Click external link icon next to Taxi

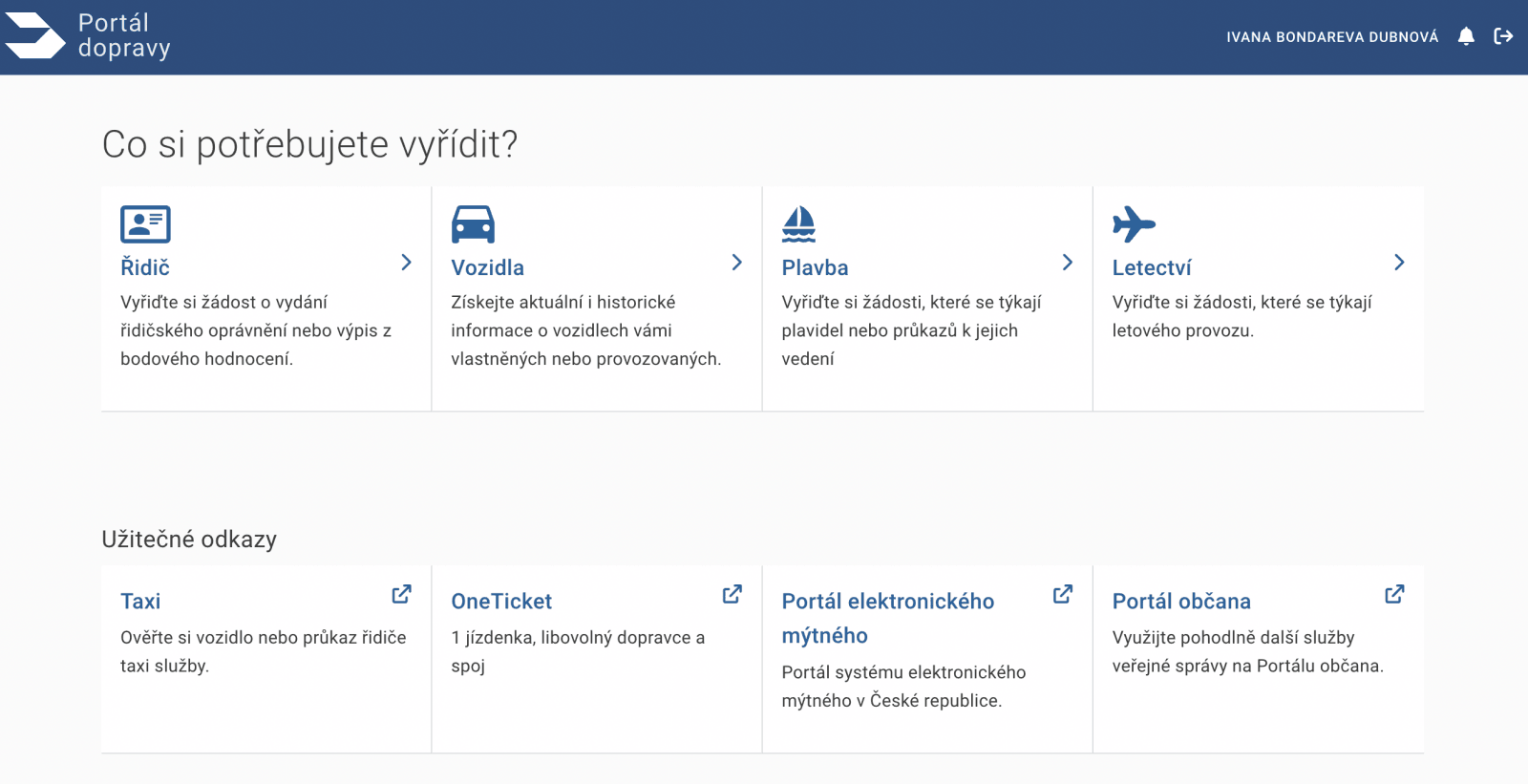point(402,594)
